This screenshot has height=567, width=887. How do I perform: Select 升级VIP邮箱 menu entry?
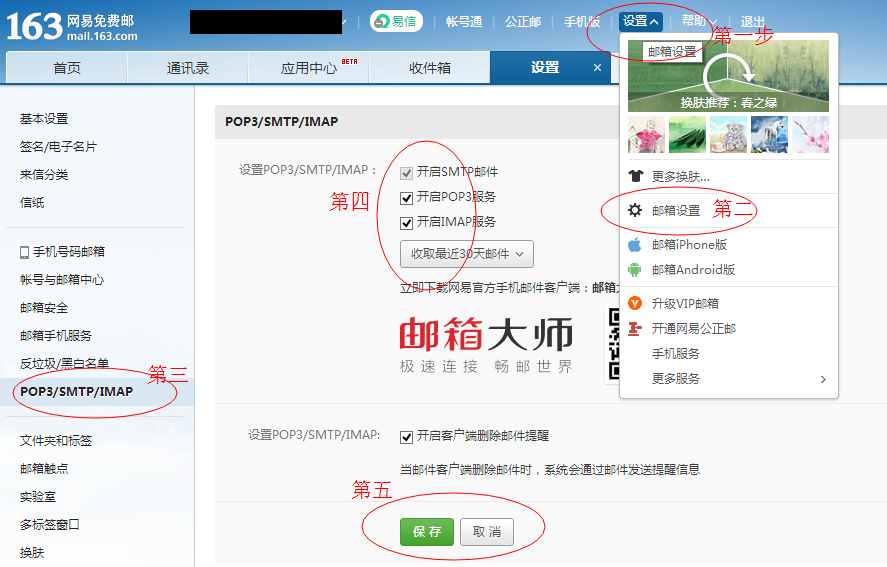point(684,304)
